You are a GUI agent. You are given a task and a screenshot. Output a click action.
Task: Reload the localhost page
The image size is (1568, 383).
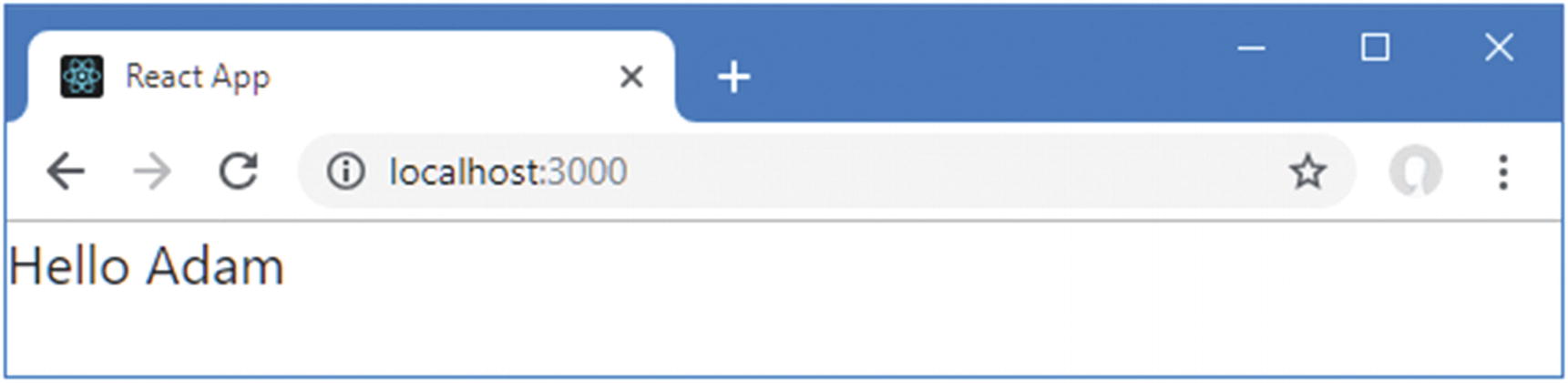coord(239,171)
